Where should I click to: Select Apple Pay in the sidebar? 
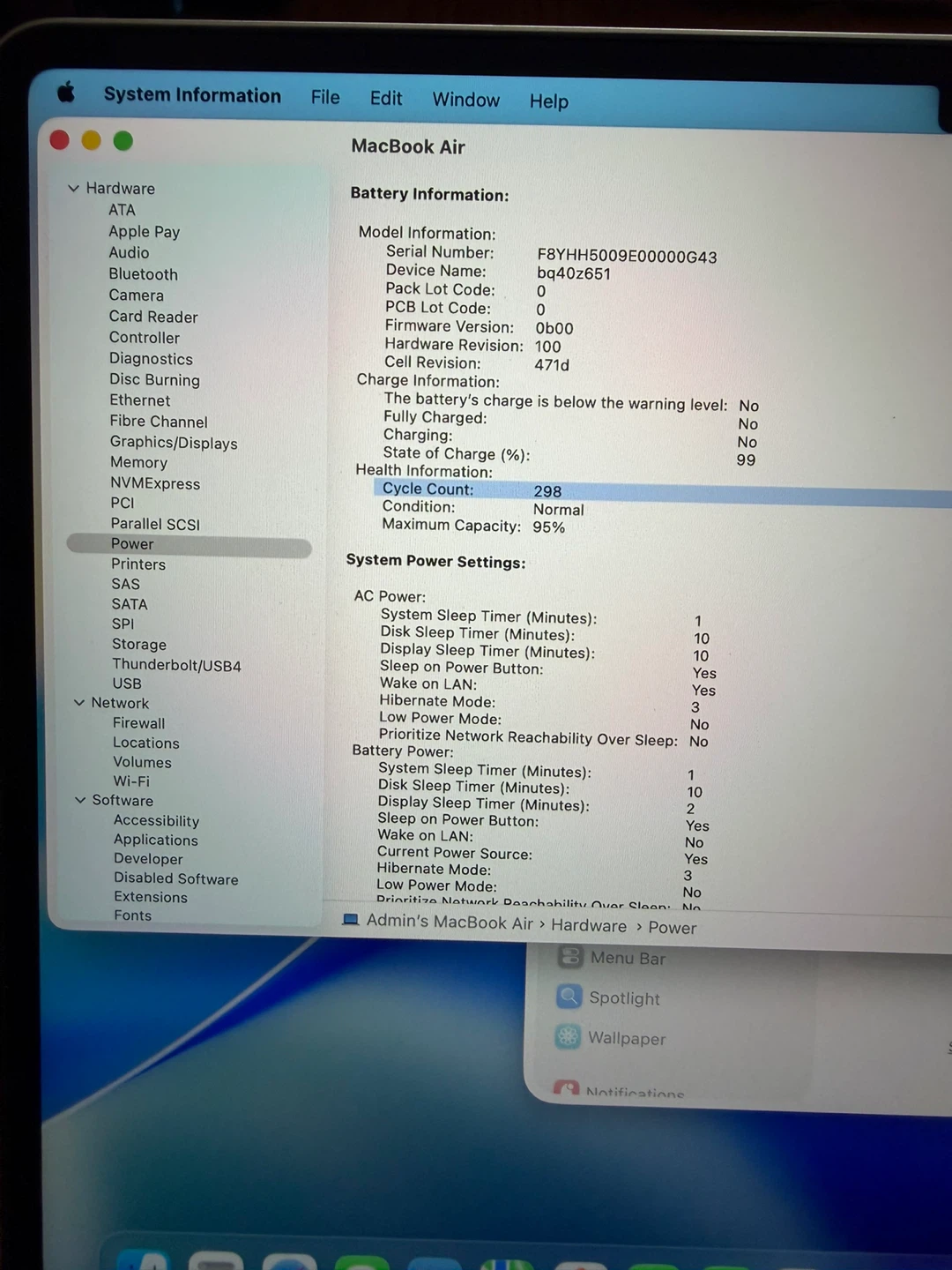(x=144, y=231)
